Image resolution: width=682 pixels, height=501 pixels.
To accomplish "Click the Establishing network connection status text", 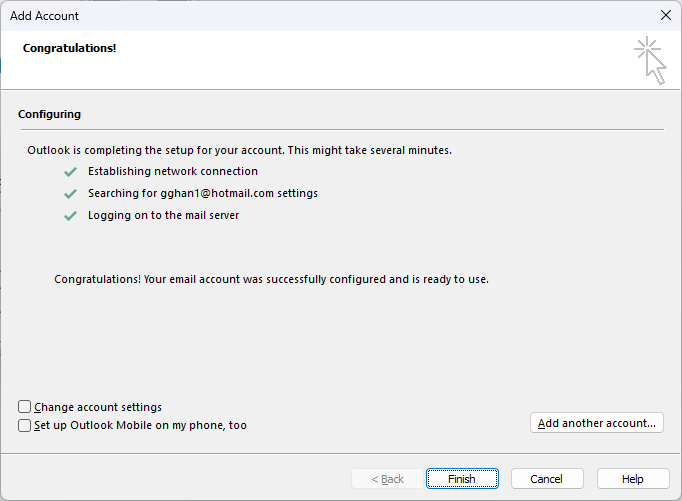I will click(x=172, y=171).
